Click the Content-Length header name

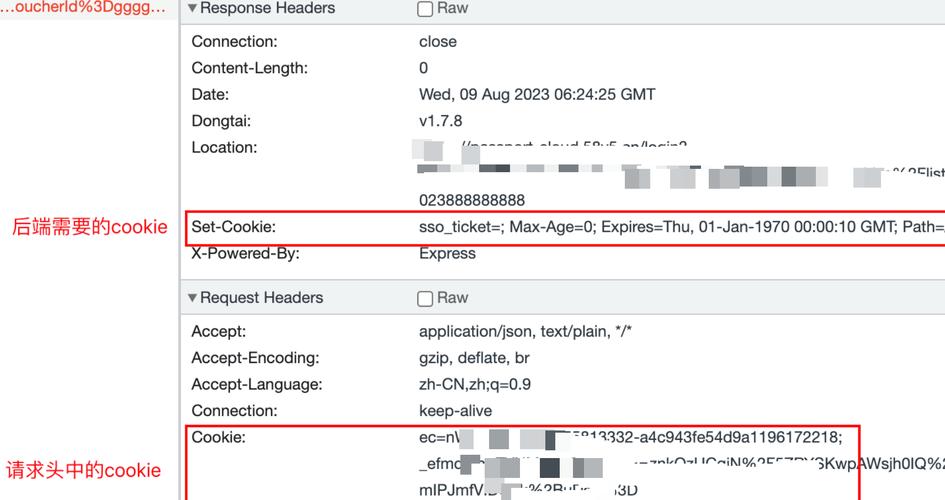(x=249, y=68)
